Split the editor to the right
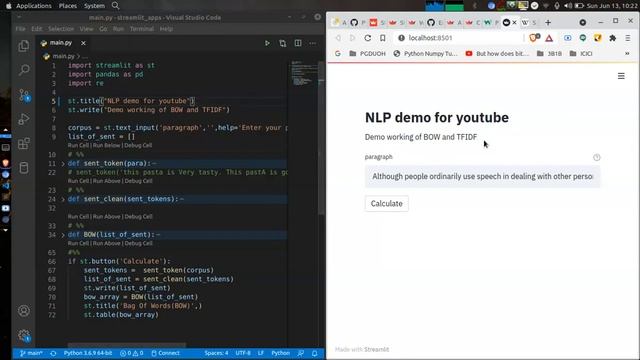Screen dimensions: 640x360 pos(298,43)
